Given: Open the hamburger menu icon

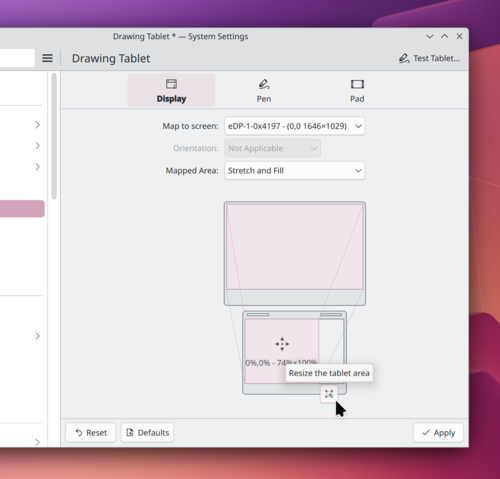Looking at the screenshot, I should (x=47, y=58).
